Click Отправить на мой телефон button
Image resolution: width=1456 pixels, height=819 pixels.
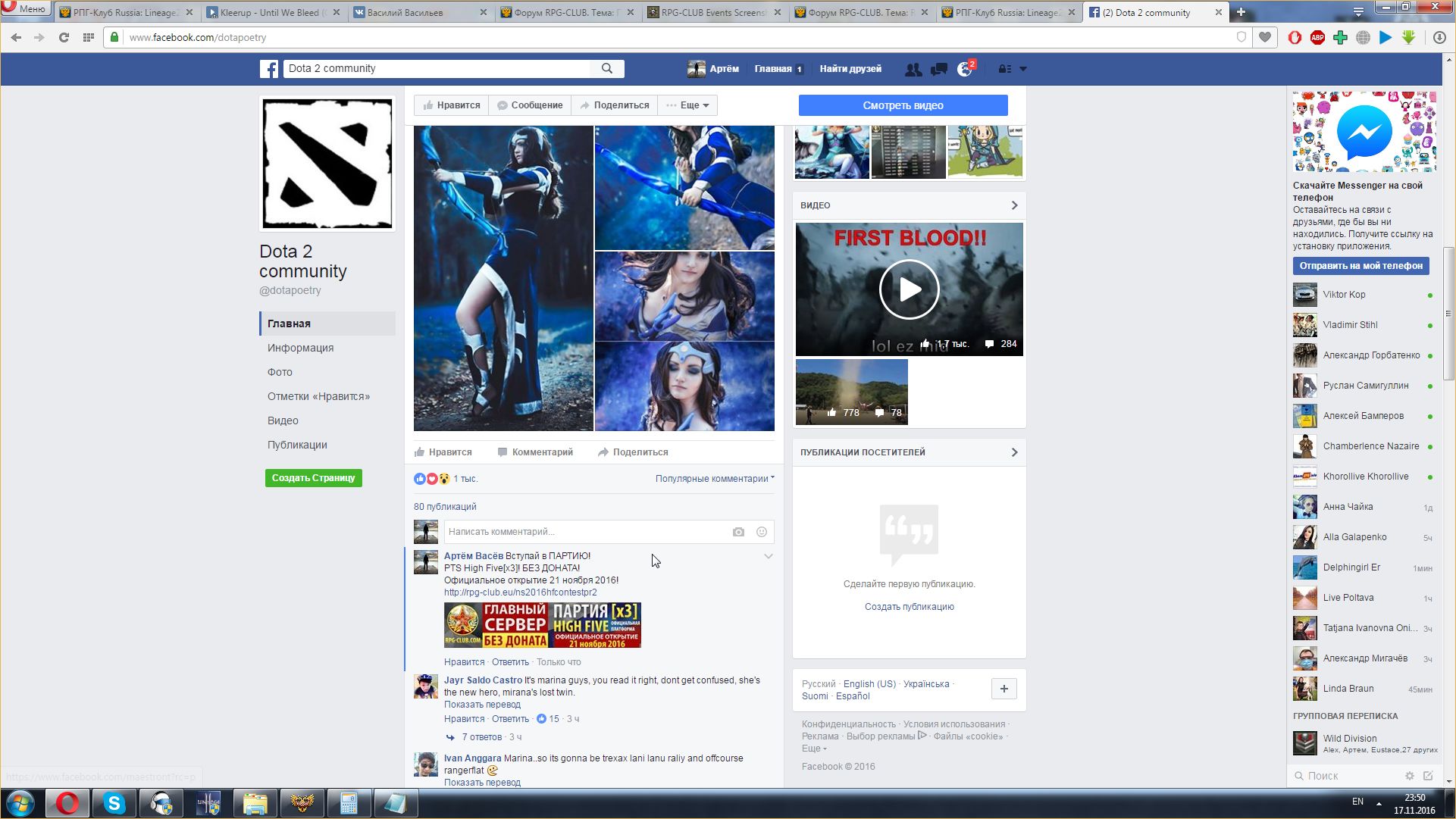(x=1360, y=266)
